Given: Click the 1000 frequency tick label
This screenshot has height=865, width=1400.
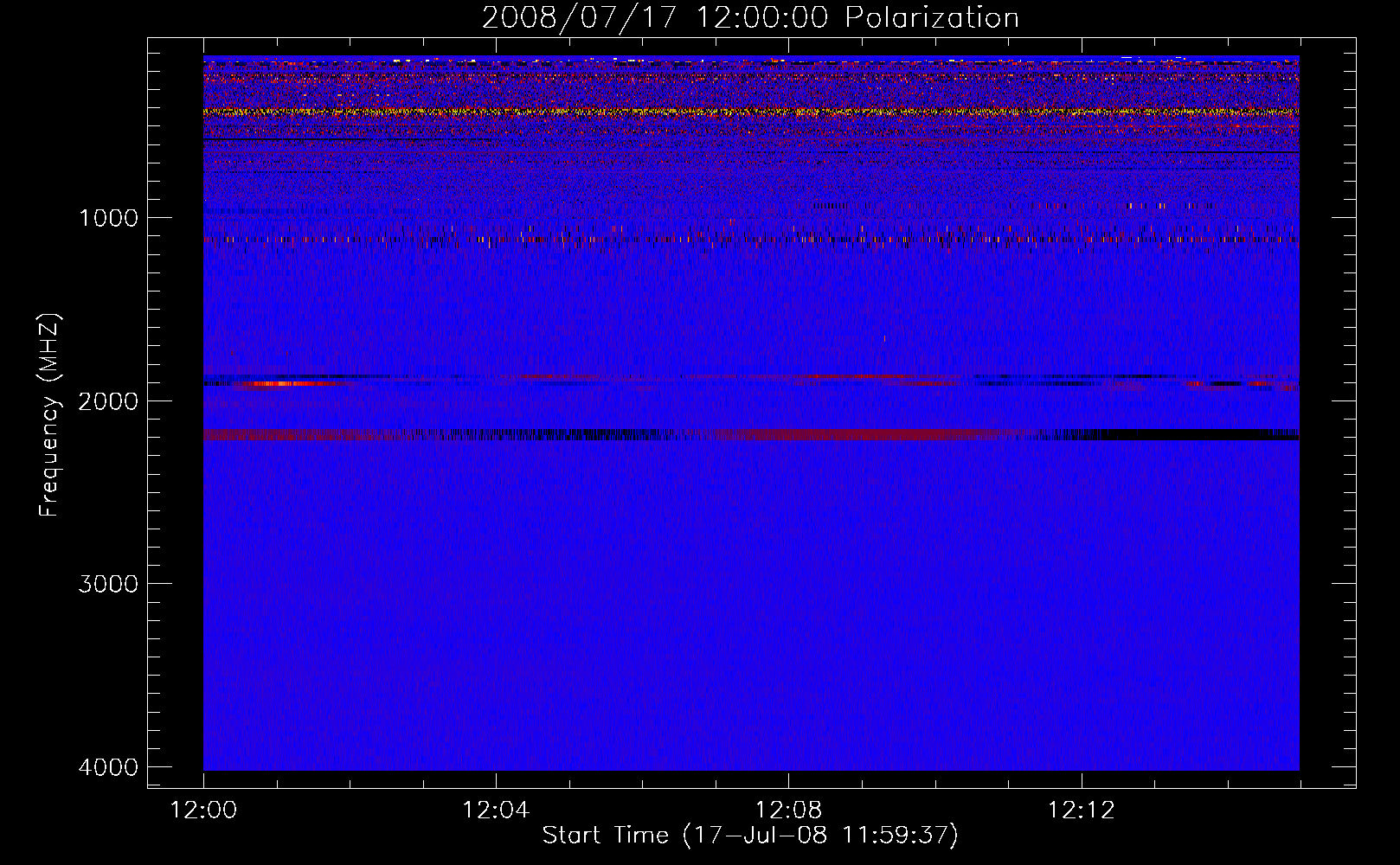Looking at the screenshot, I should tap(109, 218).
